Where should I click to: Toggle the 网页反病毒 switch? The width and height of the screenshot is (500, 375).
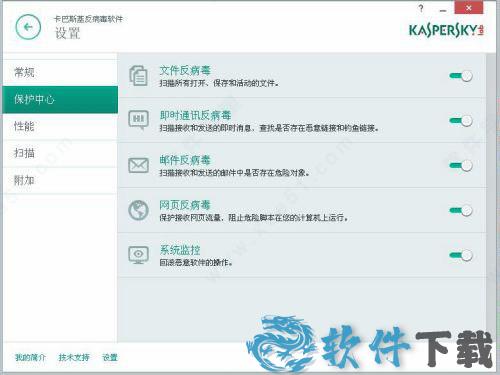tap(461, 210)
